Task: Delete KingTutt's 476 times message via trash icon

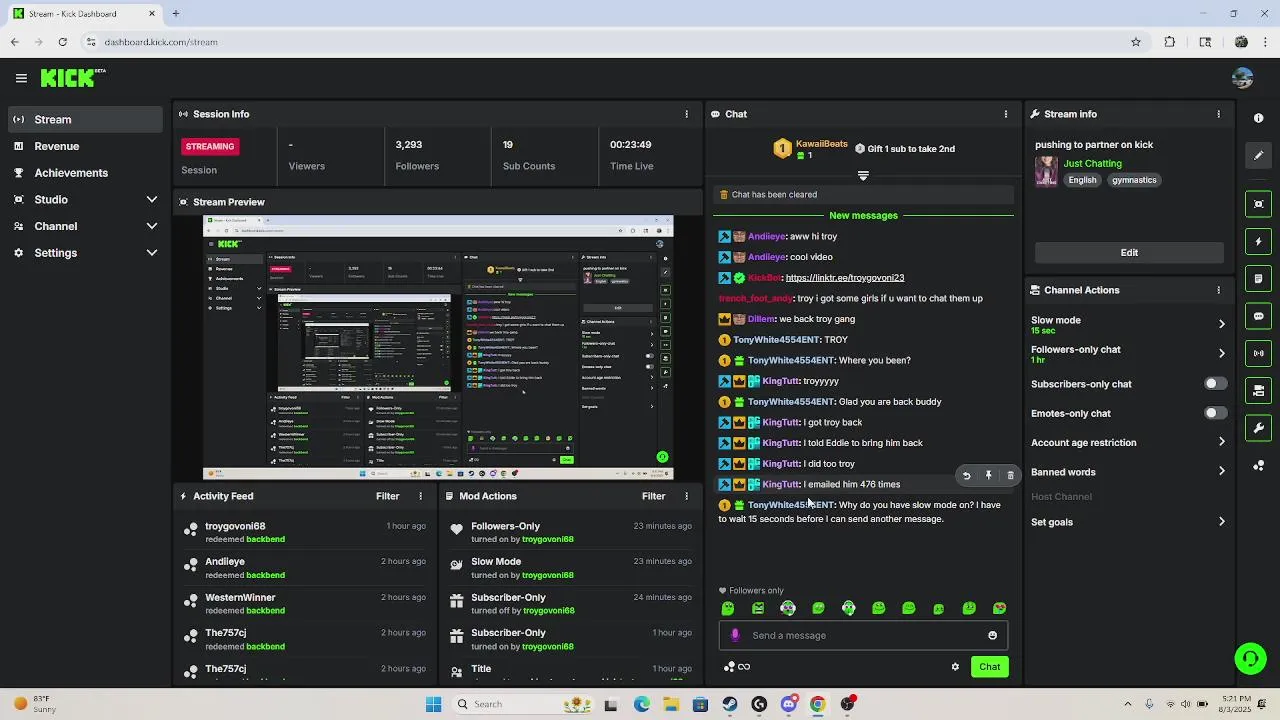Action: pos(1010,476)
